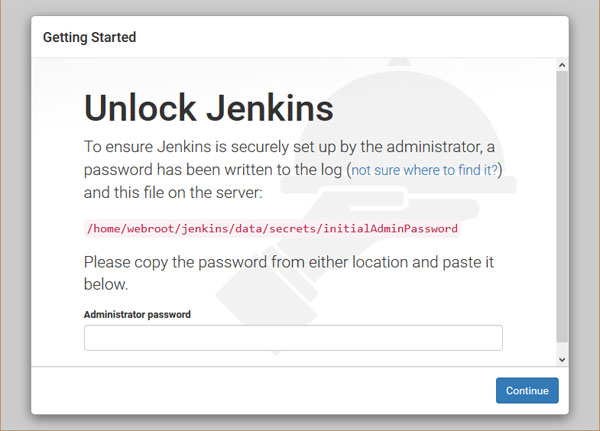Select the initialAdminPassword file path text
Image resolution: width=600 pixels, height=431 pixels.
click(272, 229)
